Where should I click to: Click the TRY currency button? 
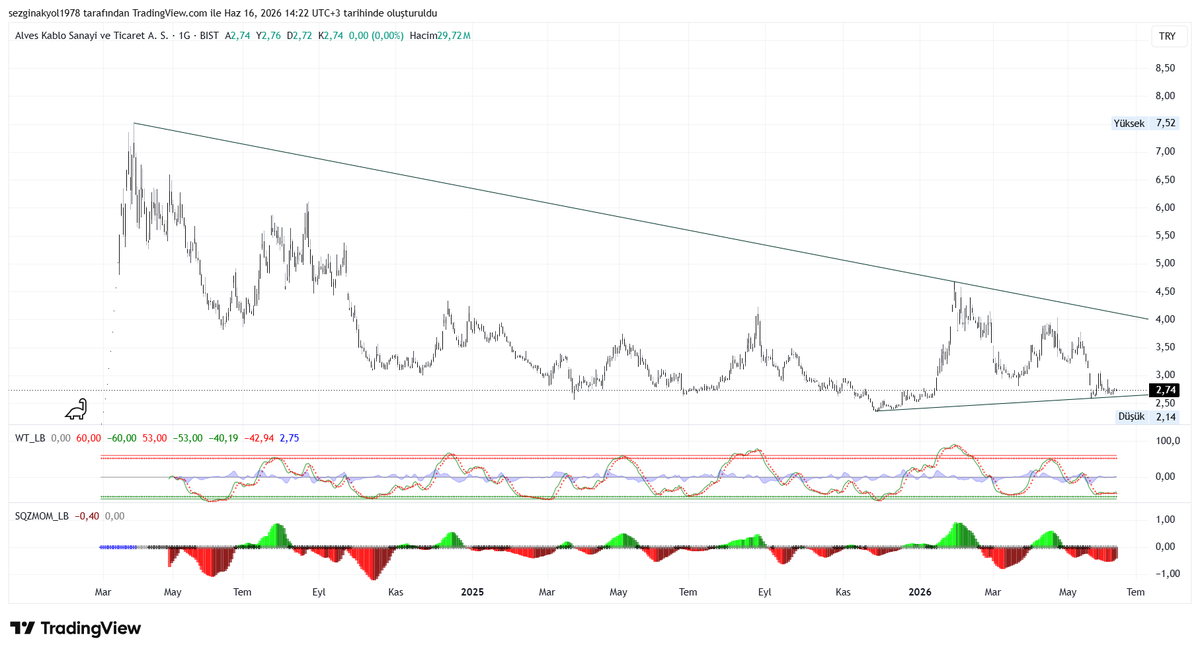click(1167, 35)
